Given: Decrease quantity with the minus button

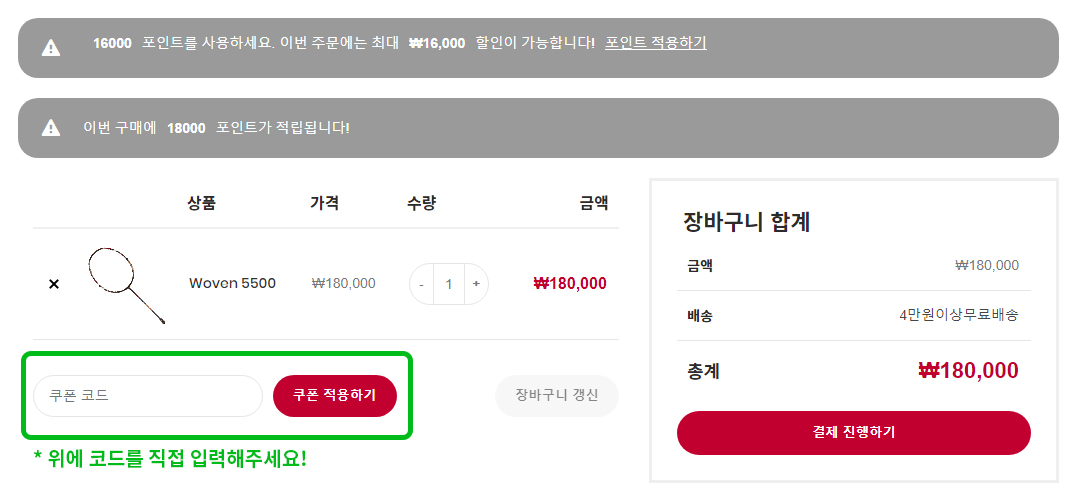Looking at the screenshot, I should [422, 284].
